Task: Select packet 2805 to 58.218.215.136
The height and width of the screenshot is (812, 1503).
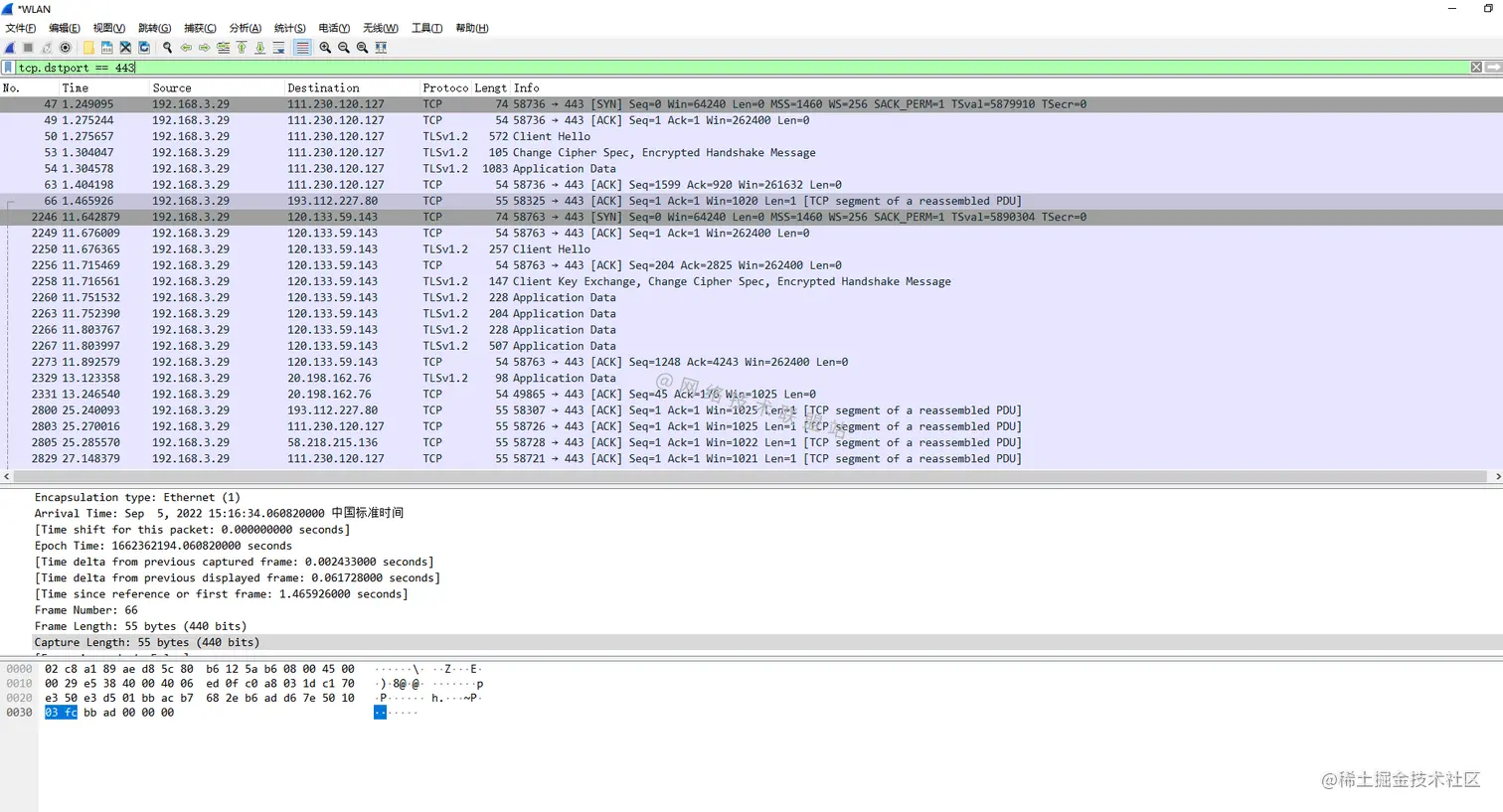Action: (x=751, y=442)
